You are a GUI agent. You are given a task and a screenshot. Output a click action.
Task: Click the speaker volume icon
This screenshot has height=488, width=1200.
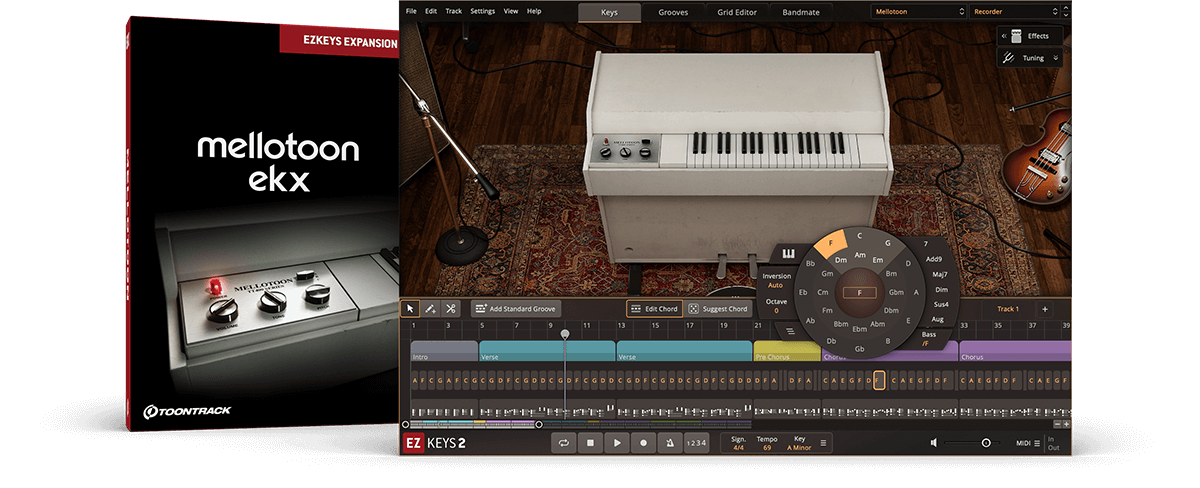[x=934, y=443]
